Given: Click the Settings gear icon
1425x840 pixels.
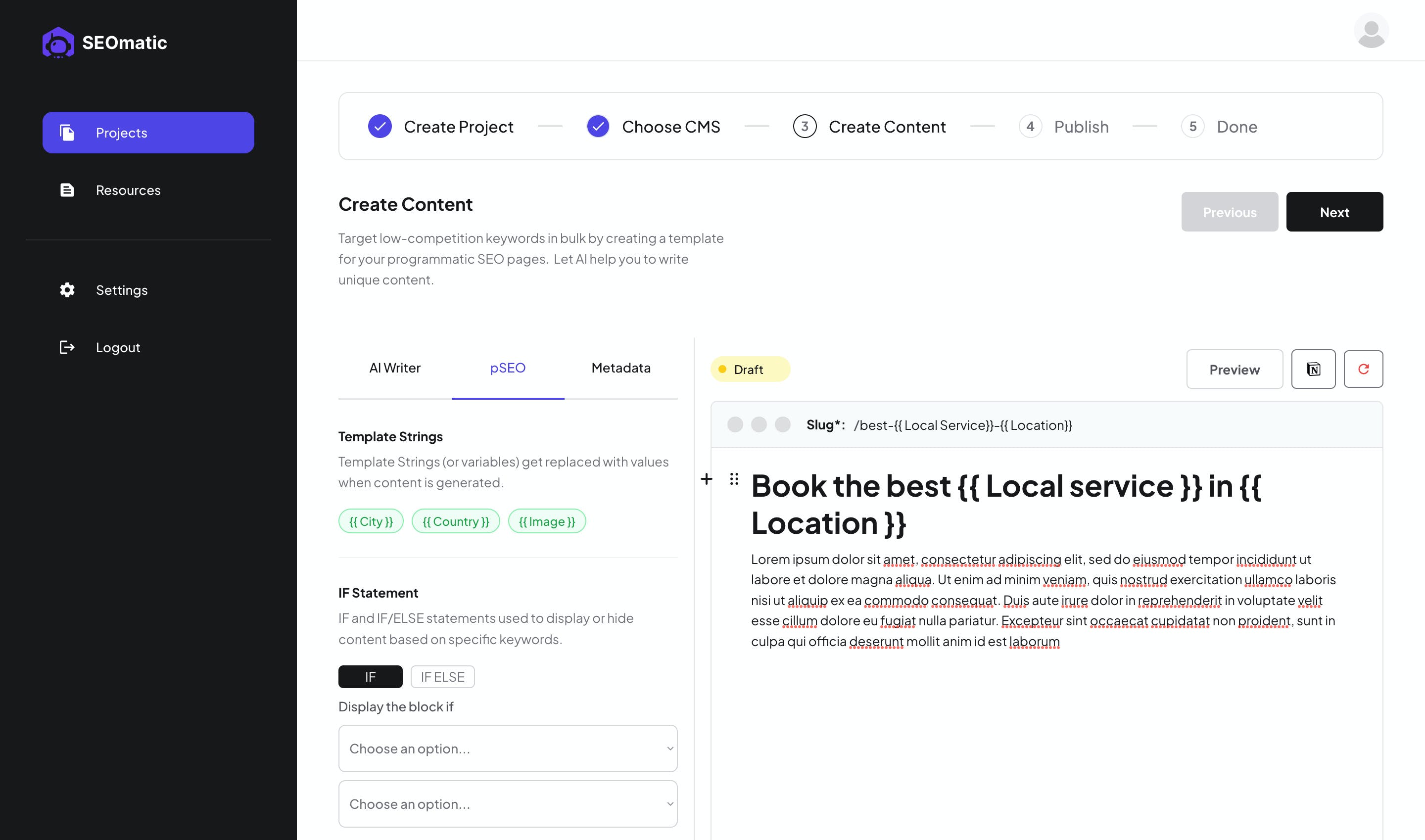Looking at the screenshot, I should coord(67,290).
